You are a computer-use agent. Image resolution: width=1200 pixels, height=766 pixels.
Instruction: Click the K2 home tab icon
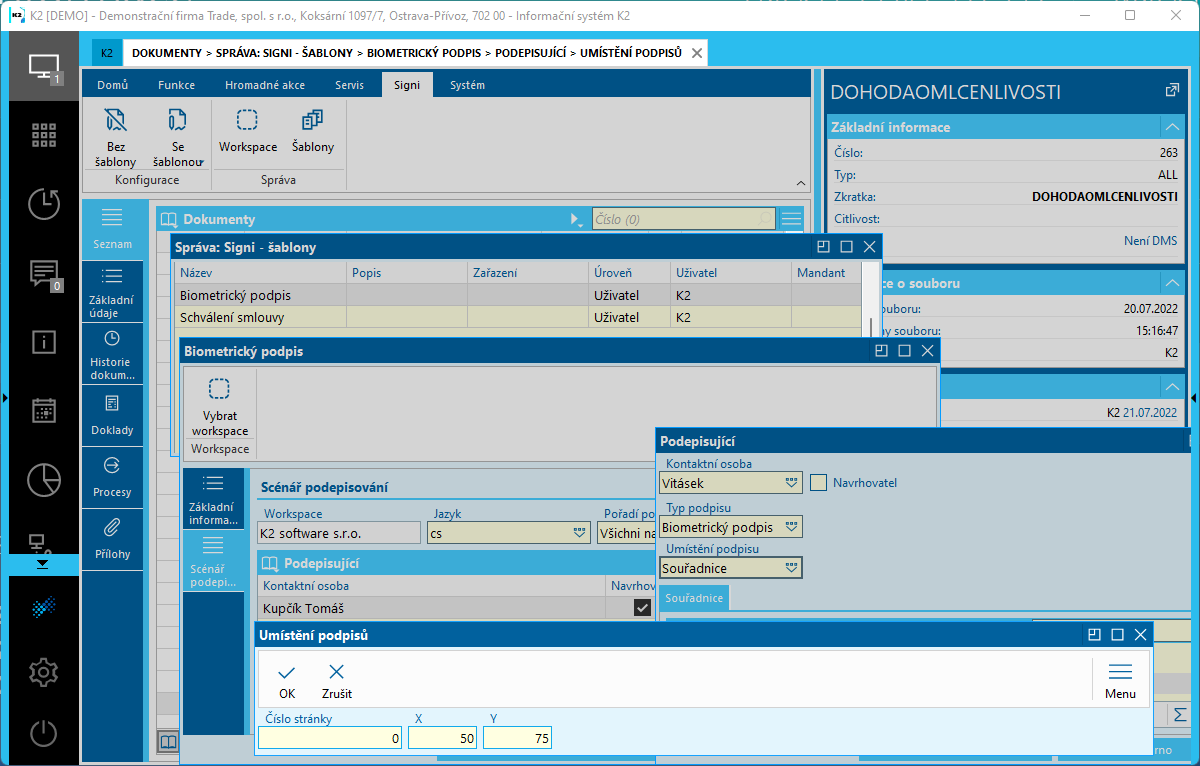[x=106, y=53]
